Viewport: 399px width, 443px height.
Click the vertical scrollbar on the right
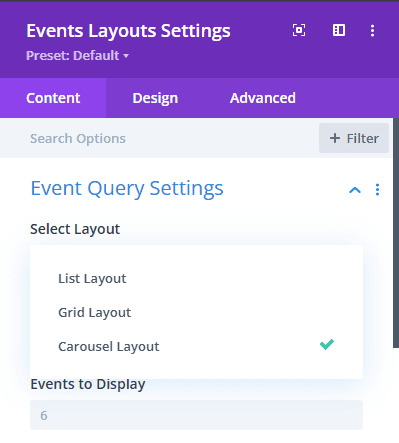tap(396, 233)
